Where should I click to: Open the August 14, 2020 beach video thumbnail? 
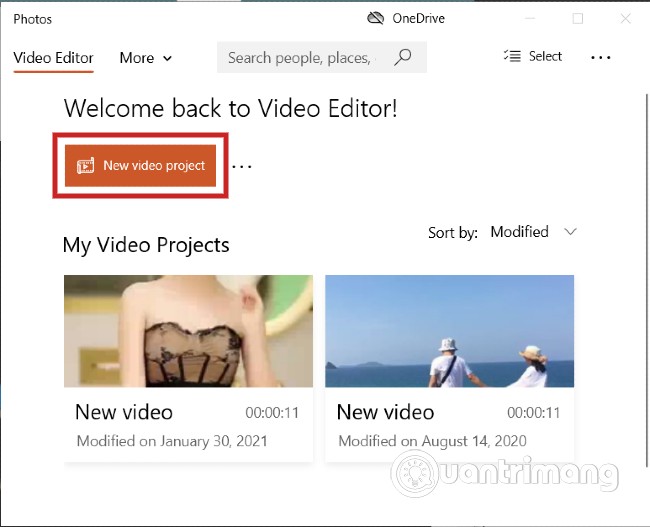tap(450, 331)
